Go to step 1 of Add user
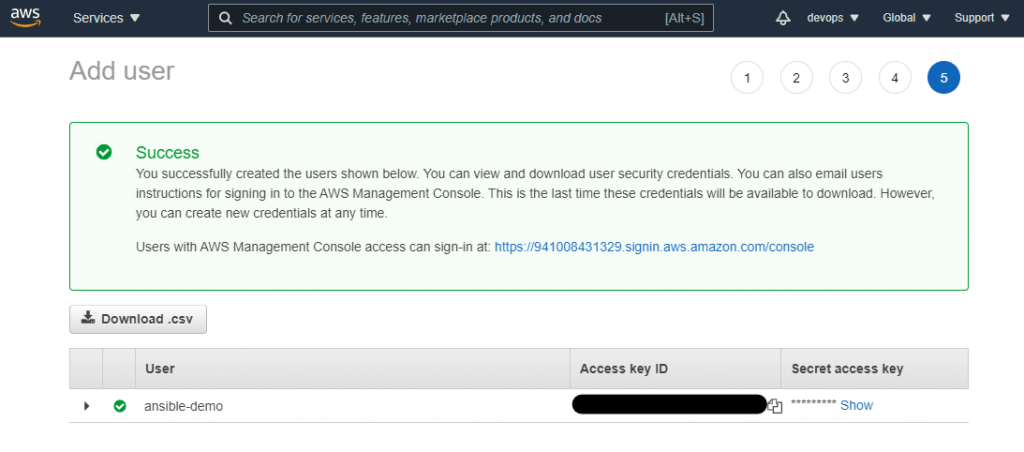Screen dimensions: 1024x452 [747, 78]
